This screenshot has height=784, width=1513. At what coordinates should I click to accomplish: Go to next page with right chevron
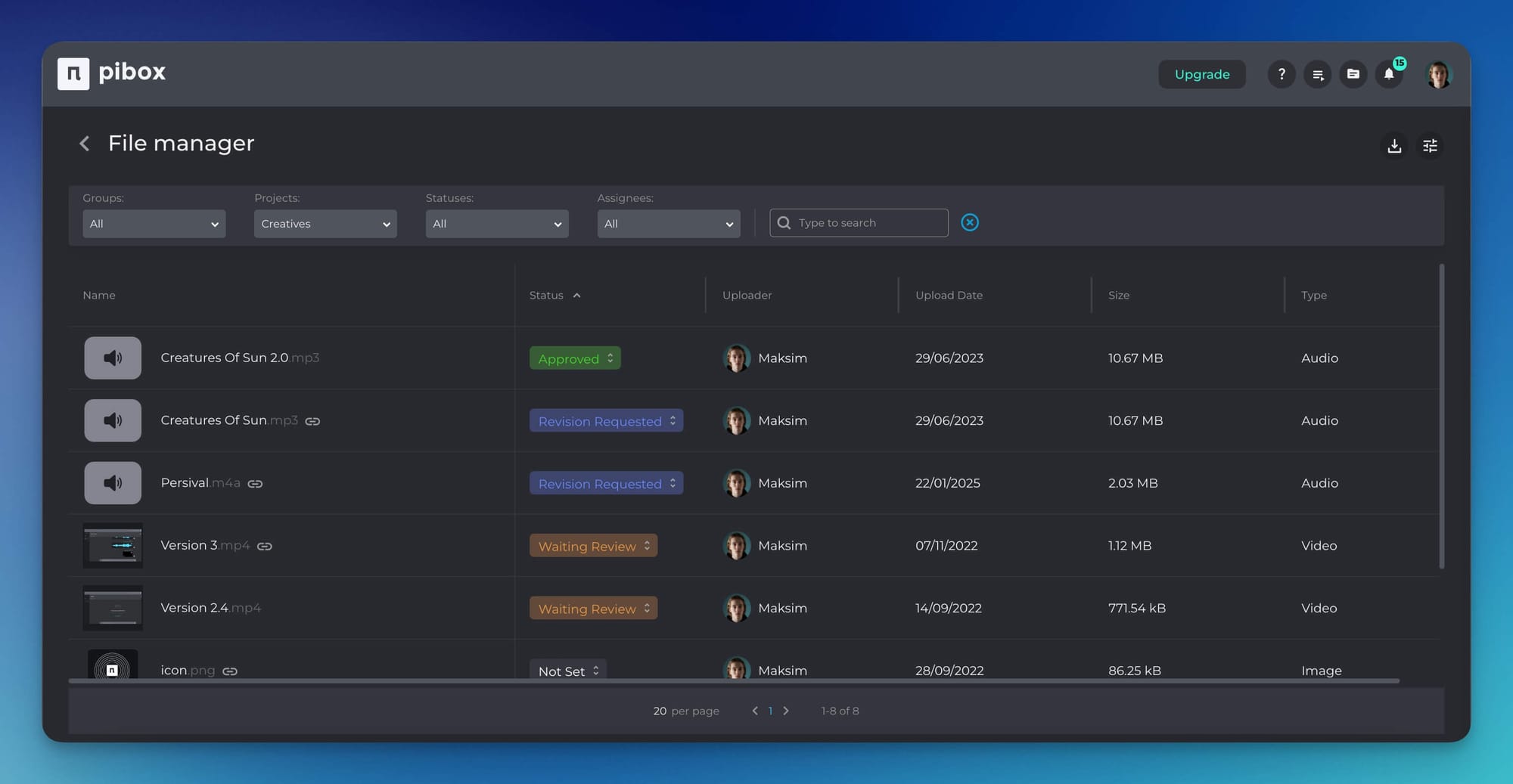(x=786, y=711)
